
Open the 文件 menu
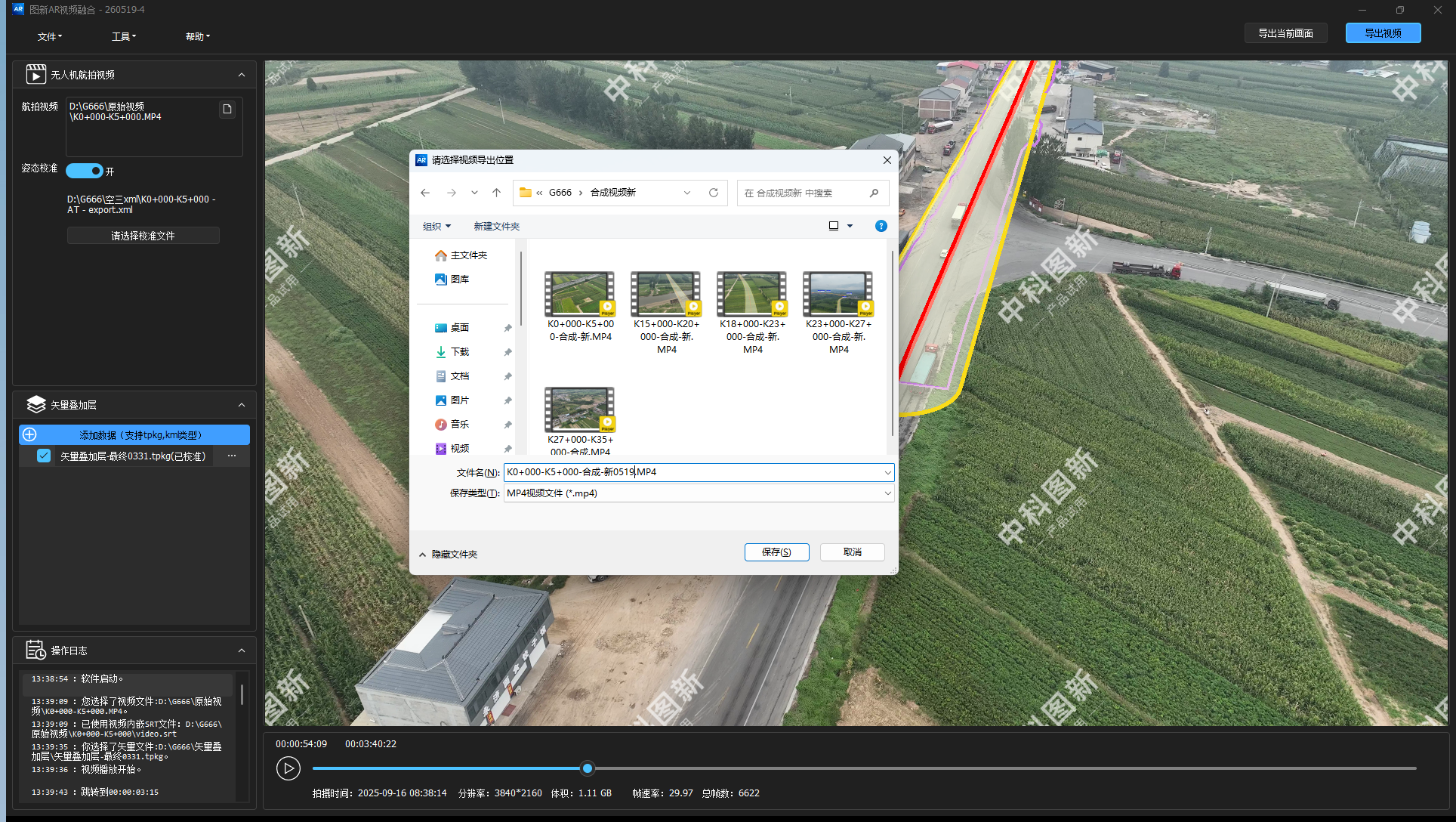[x=50, y=36]
